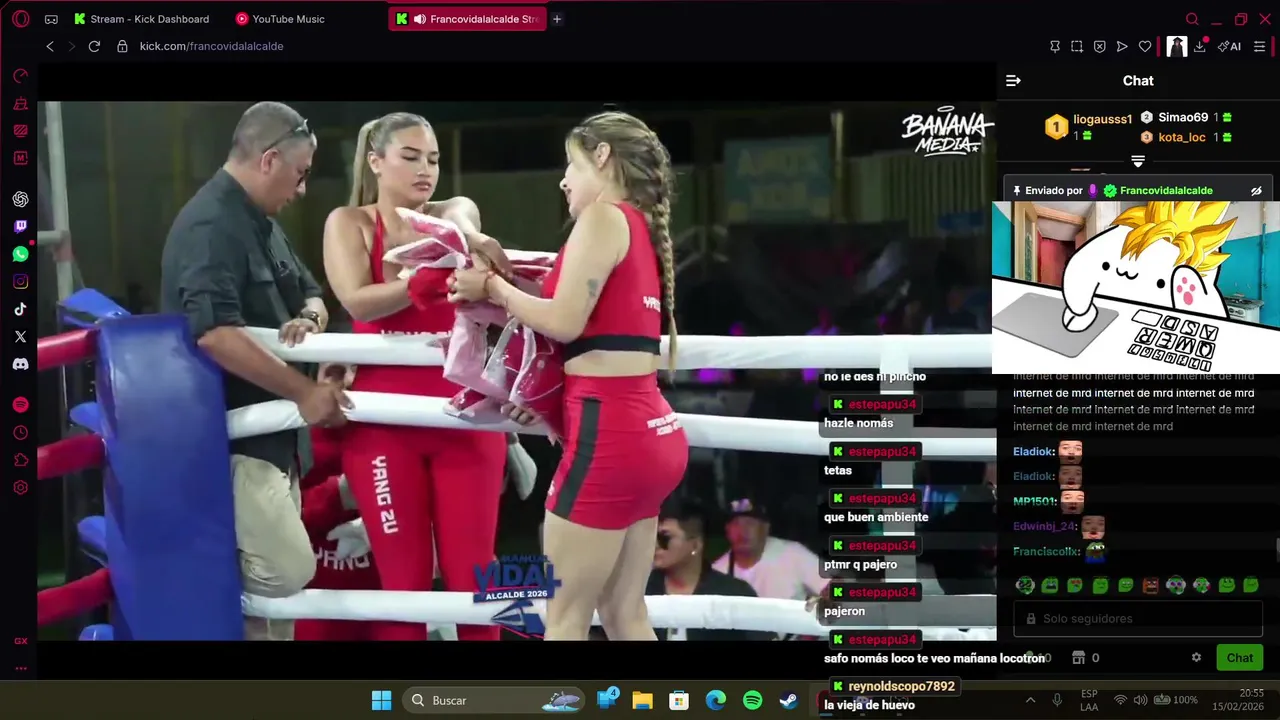Toggle the ad blocker shield icon
The height and width of the screenshot is (720, 1280).
[1099, 46]
